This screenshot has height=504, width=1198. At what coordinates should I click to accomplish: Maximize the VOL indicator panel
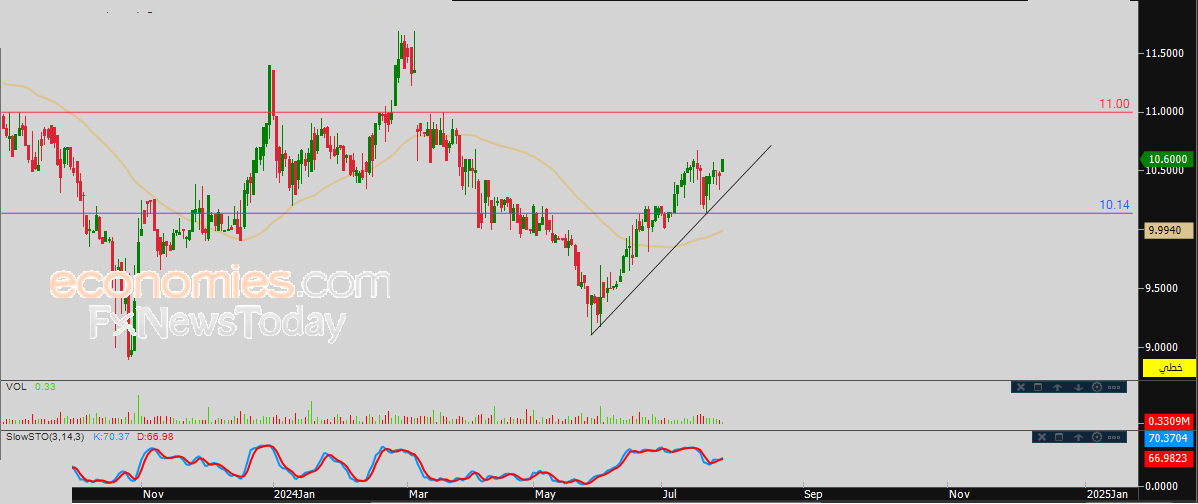[x=1038, y=387]
